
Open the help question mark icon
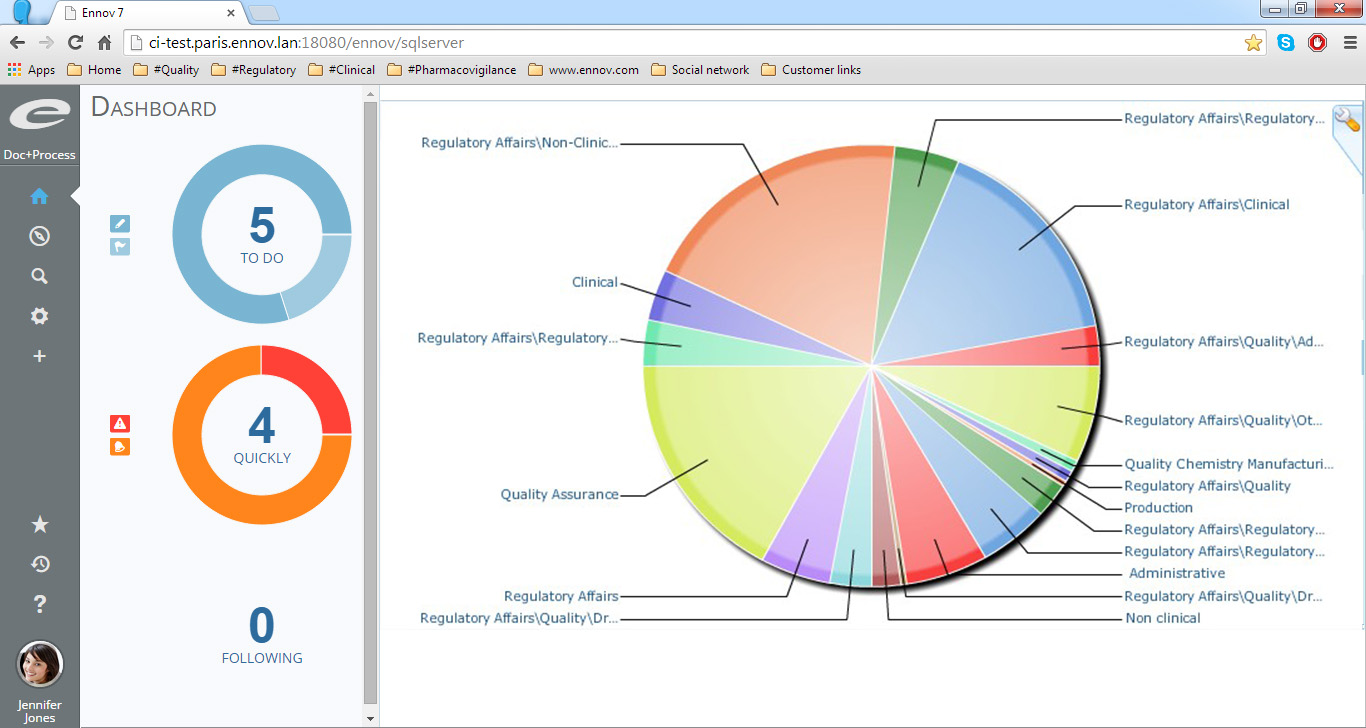pos(39,604)
